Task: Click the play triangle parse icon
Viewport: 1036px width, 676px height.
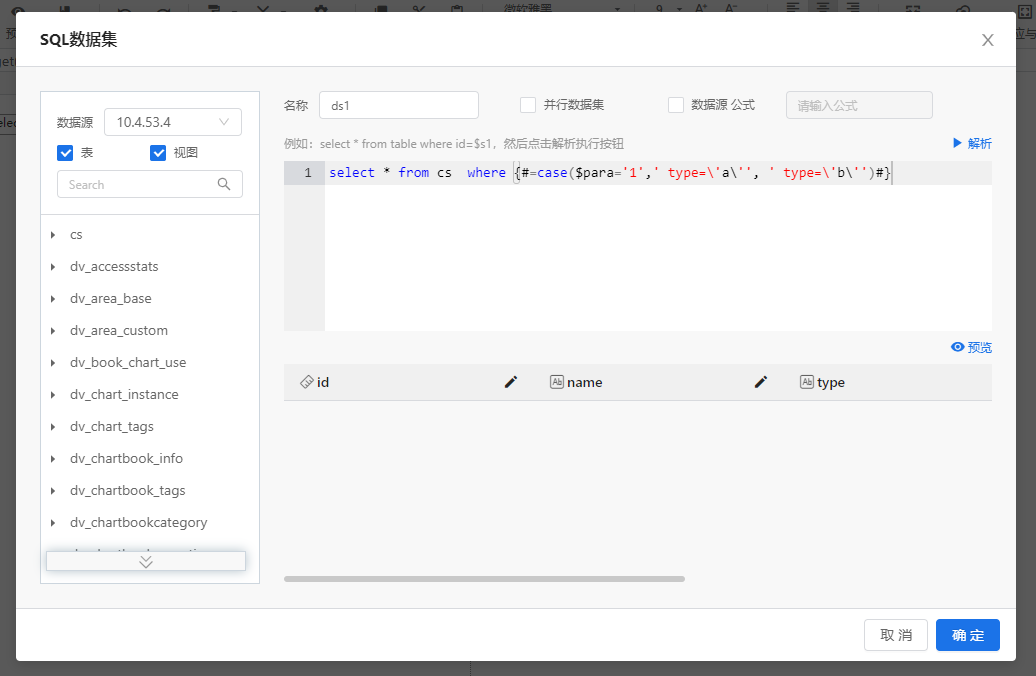Action: point(957,143)
